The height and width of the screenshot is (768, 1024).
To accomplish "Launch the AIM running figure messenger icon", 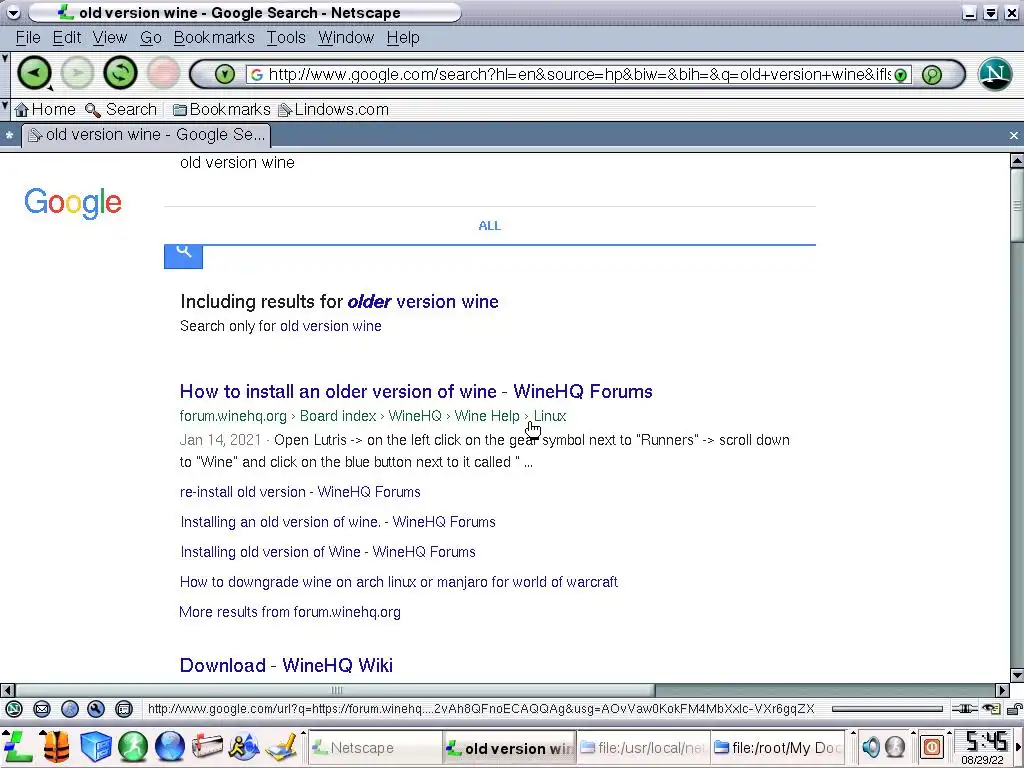I will [244, 746].
